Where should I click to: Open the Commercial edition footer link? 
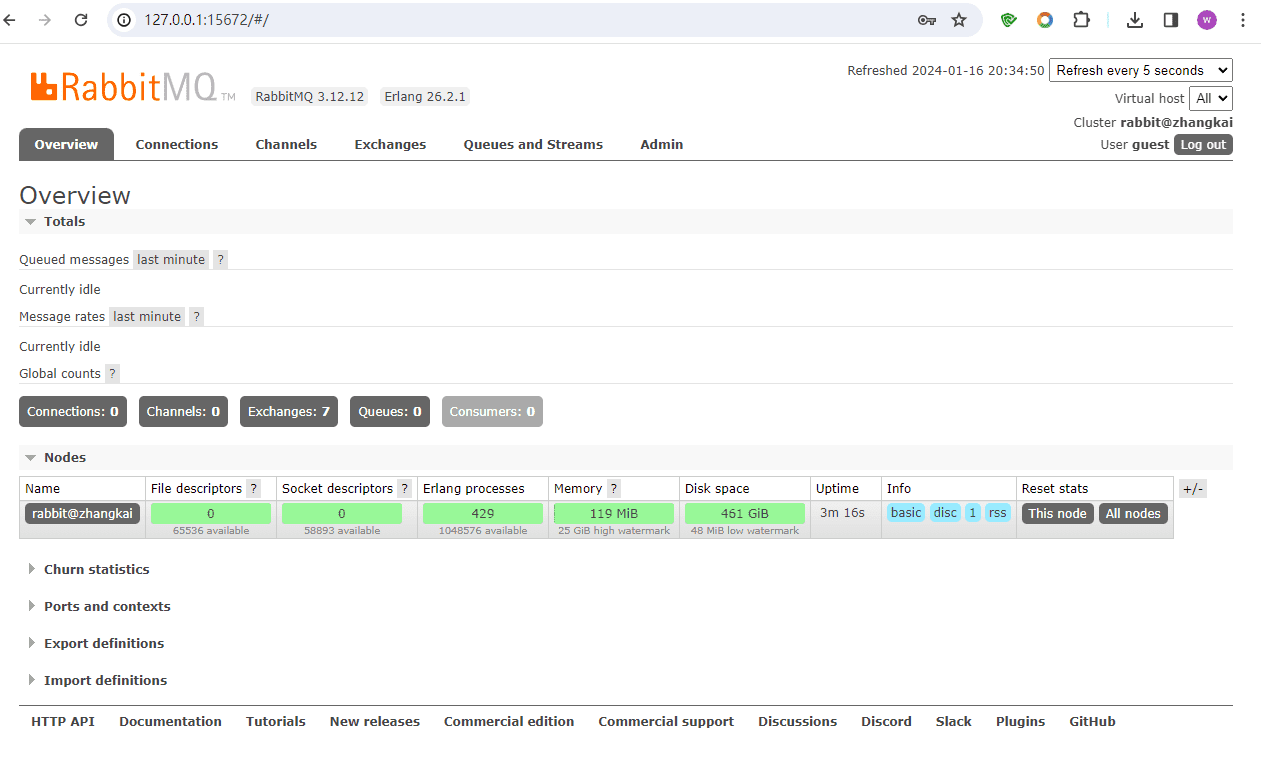pos(509,721)
